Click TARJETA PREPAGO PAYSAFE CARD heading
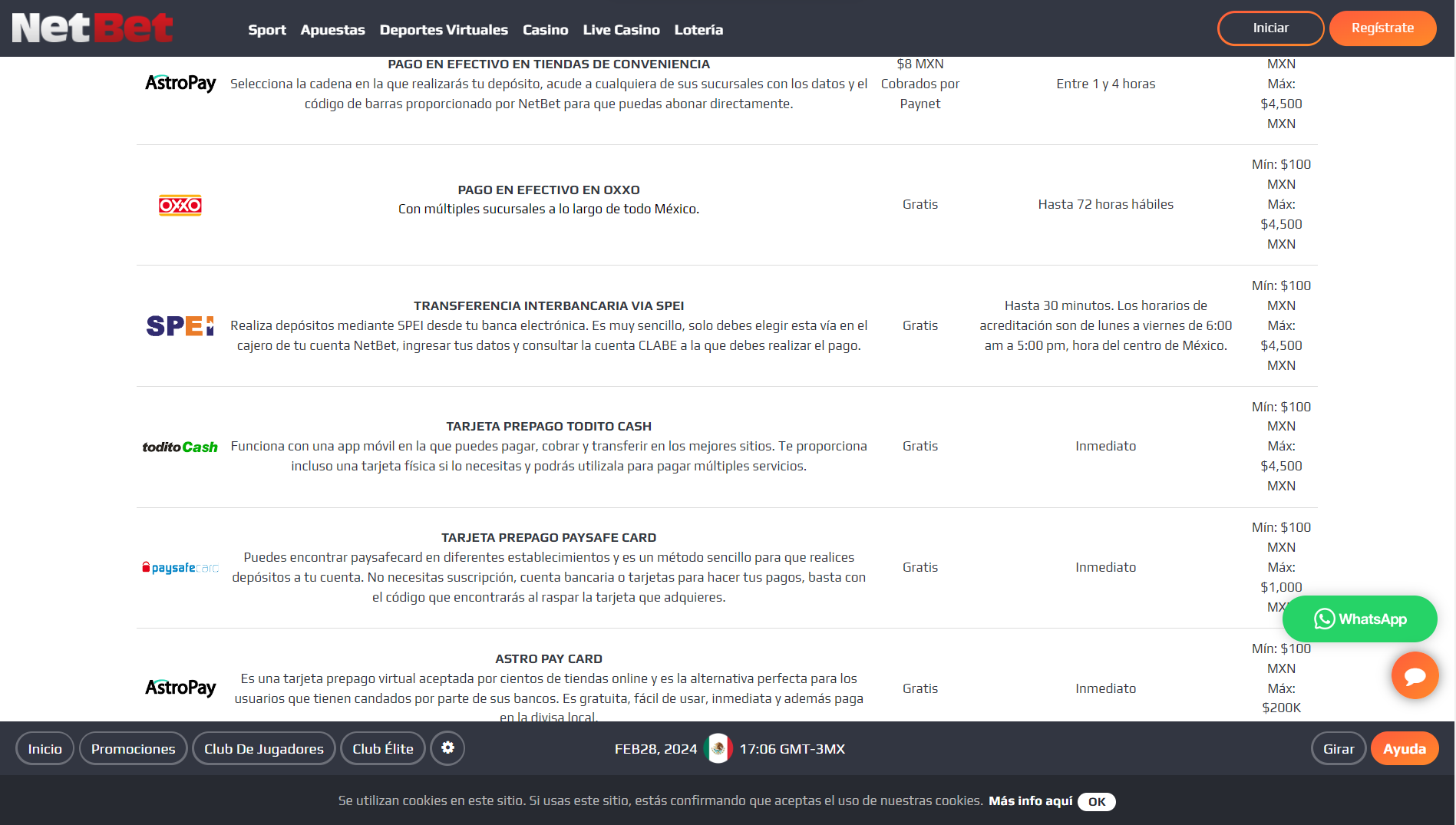 click(549, 537)
